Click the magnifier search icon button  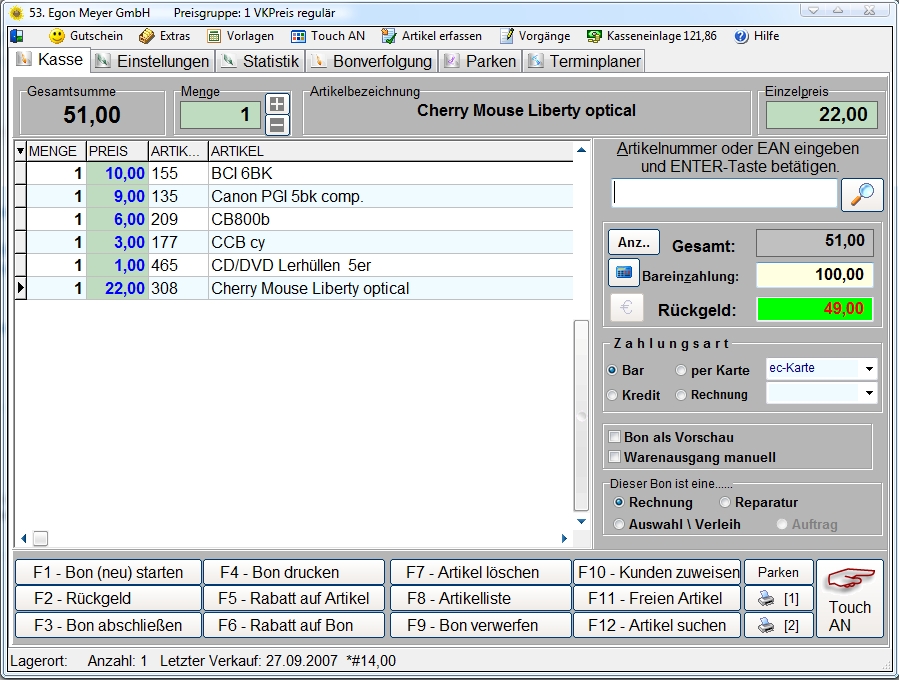click(x=862, y=194)
